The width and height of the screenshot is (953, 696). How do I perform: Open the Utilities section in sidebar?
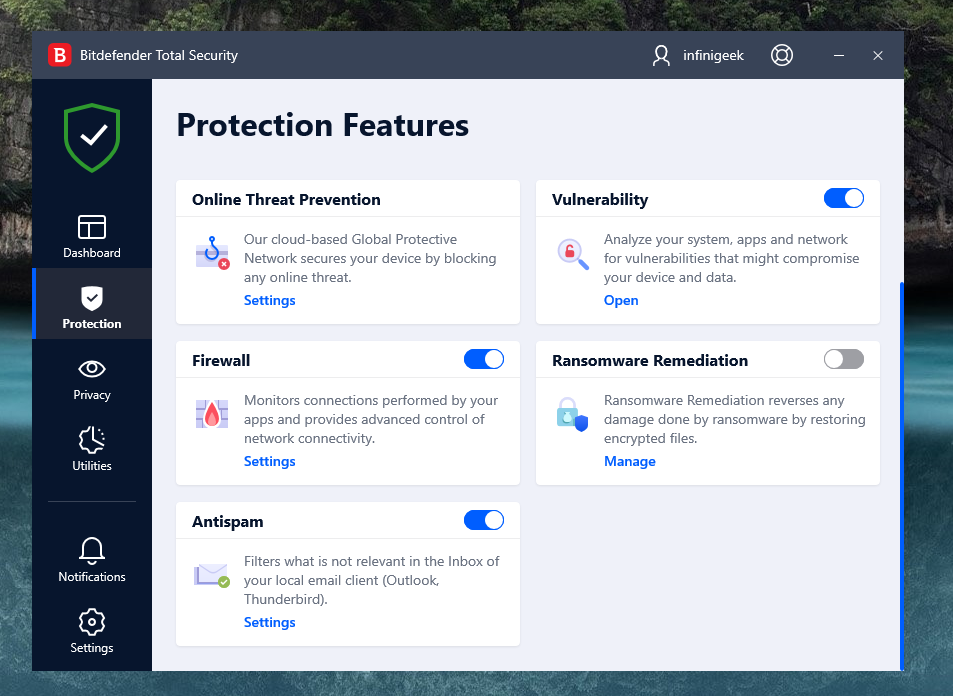pos(92,449)
